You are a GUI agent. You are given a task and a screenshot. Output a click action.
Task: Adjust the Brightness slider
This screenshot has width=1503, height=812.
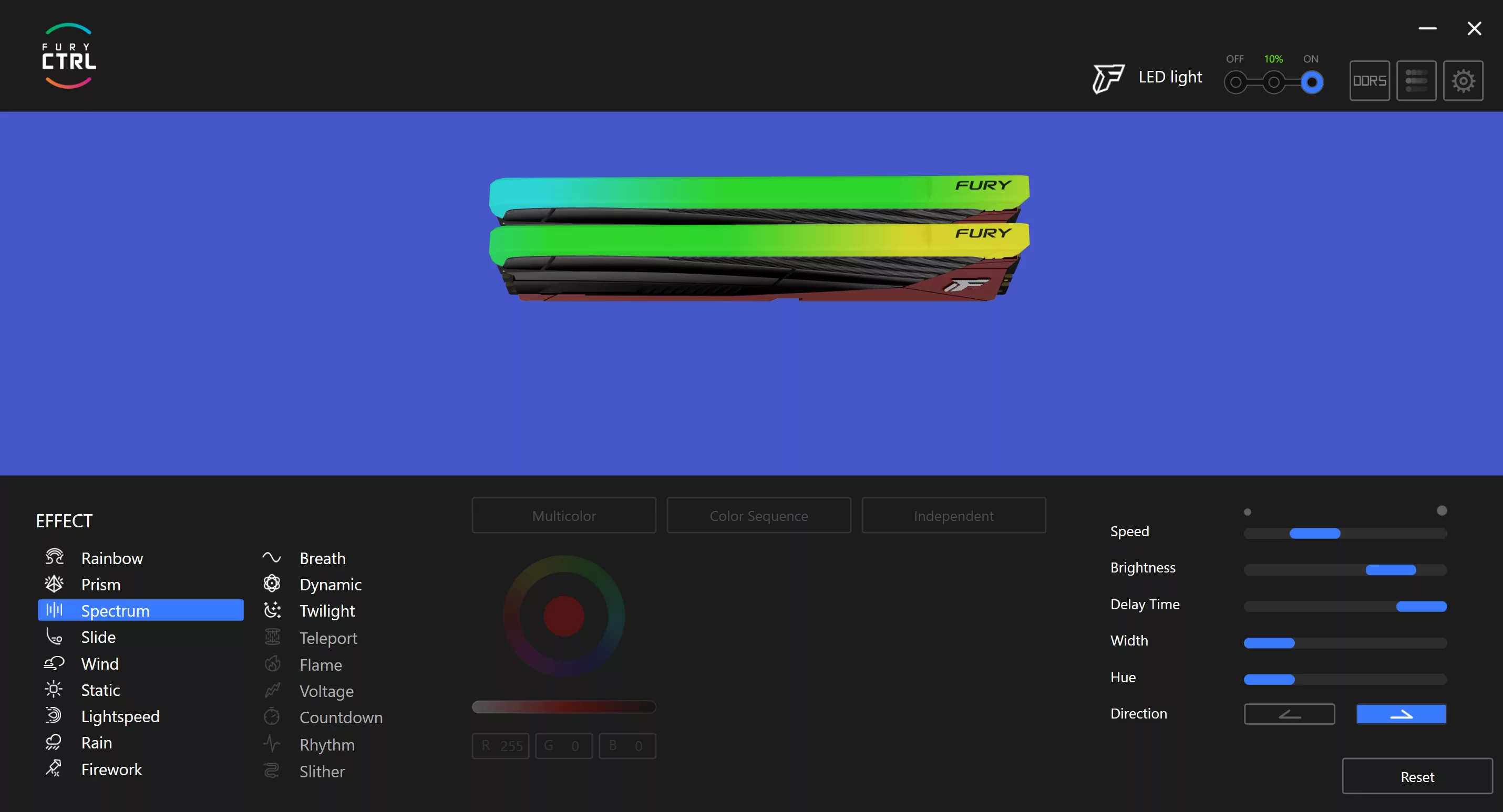[1345, 570]
